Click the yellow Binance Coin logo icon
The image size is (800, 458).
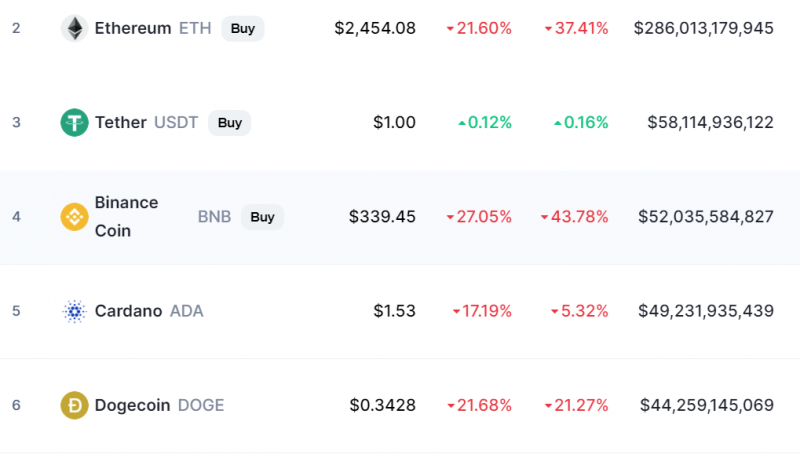click(74, 217)
